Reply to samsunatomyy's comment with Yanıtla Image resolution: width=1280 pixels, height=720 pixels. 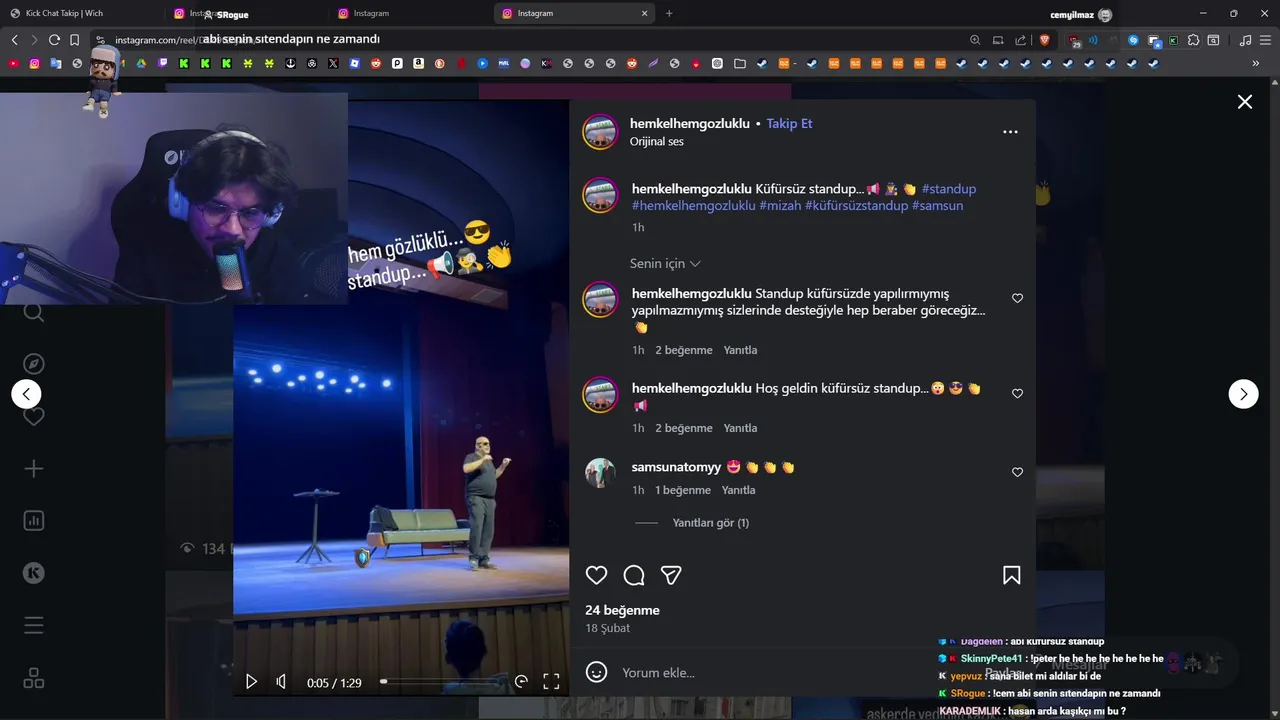(x=739, y=490)
